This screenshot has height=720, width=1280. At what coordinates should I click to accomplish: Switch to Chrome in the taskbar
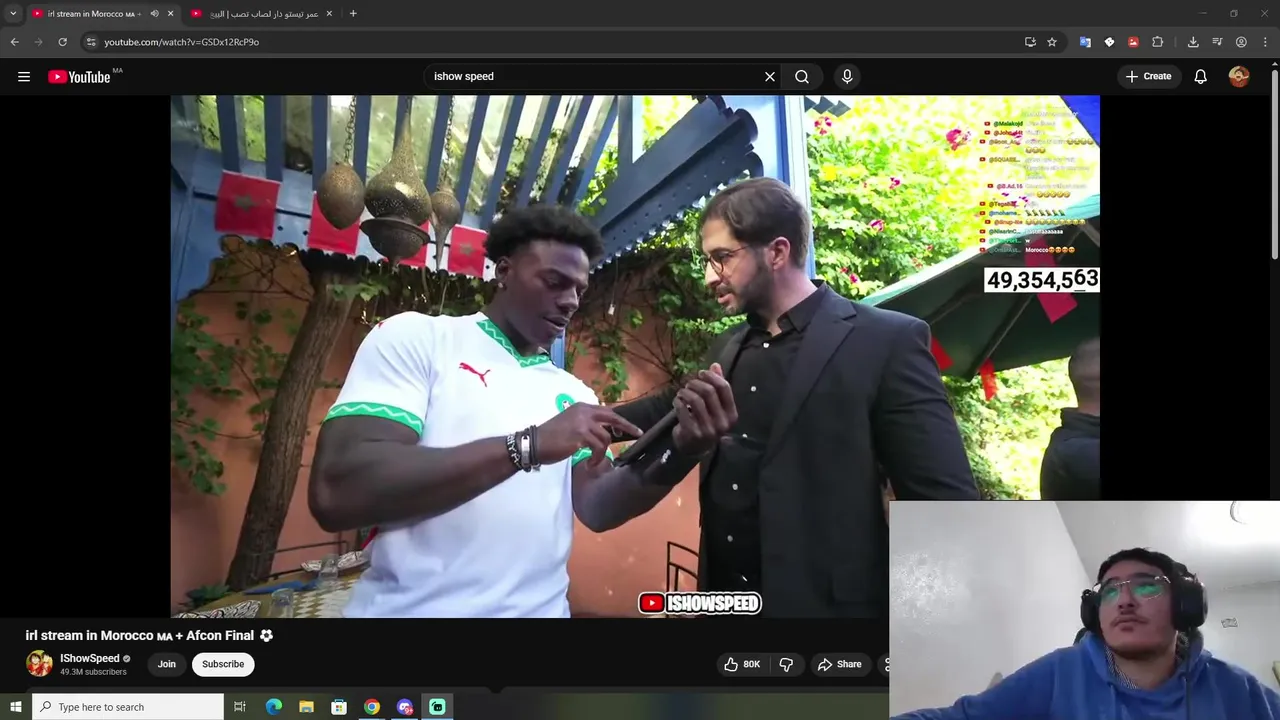(x=372, y=707)
